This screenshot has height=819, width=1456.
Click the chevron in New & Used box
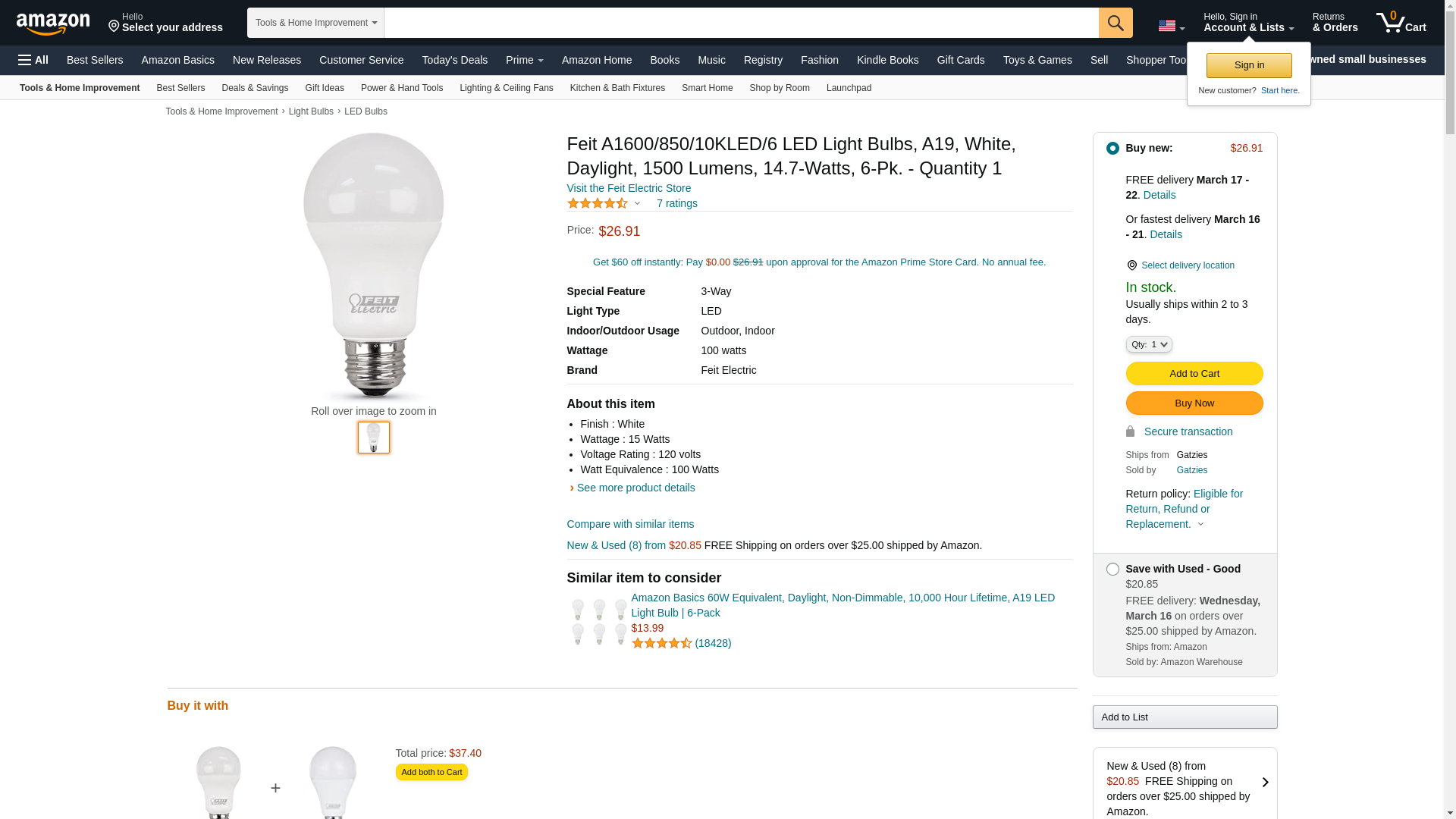[1265, 782]
